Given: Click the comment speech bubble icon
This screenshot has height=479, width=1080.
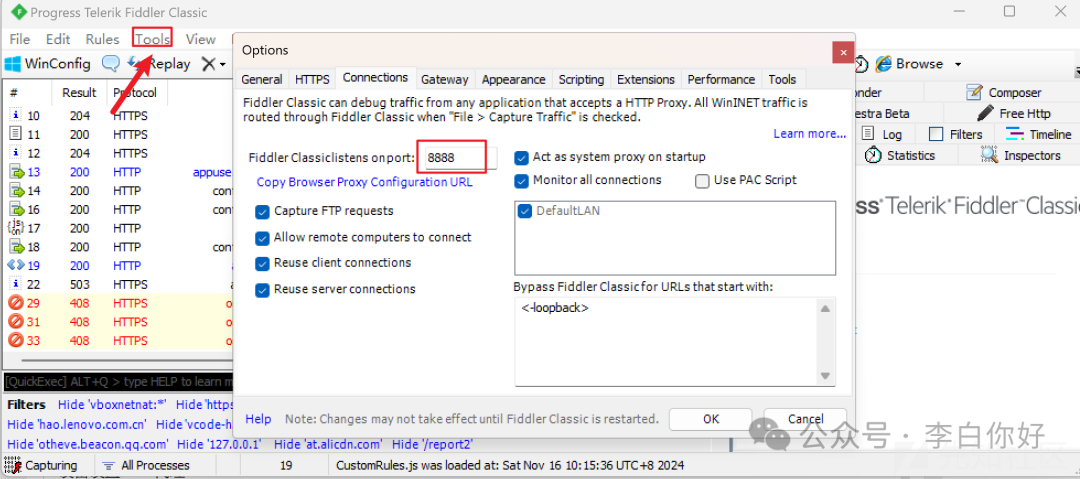Looking at the screenshot, I should [x=111, y=64].
